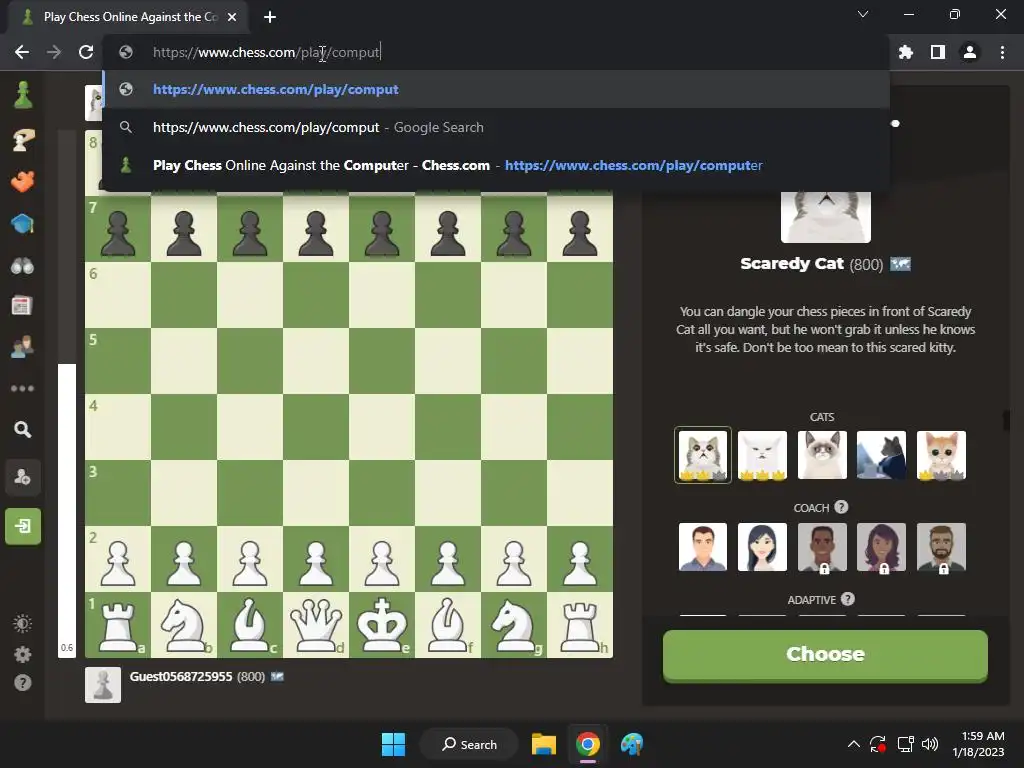Open the Learn graduation cap icon
This screenshot has width=1024, height=768.
[23, 223]
